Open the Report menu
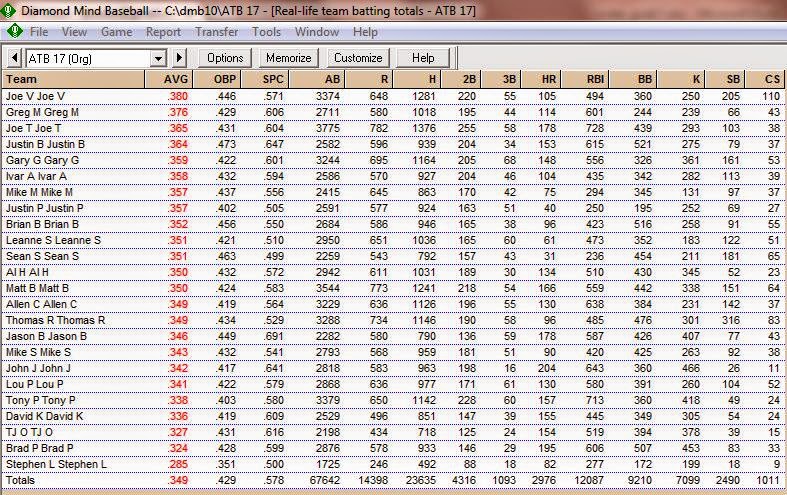The height and width of the screenshot is (495, 787). click(163, 32)
